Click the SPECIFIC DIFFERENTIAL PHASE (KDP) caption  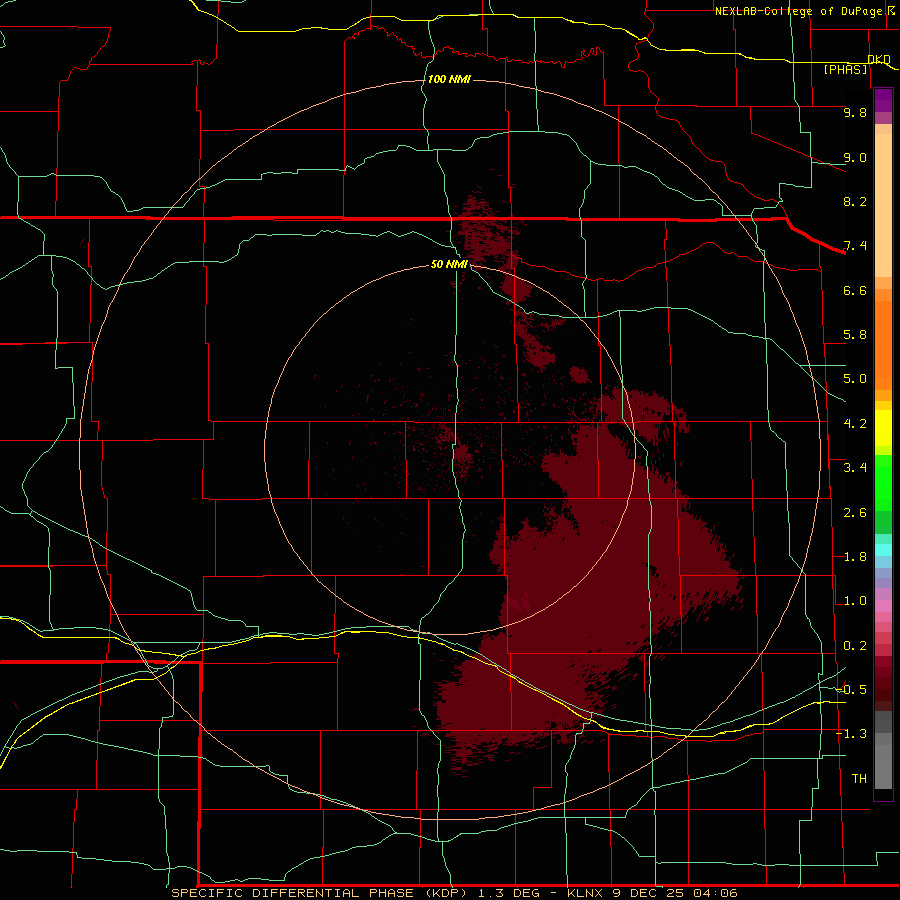pyautogui.click(x=321, y=893)
